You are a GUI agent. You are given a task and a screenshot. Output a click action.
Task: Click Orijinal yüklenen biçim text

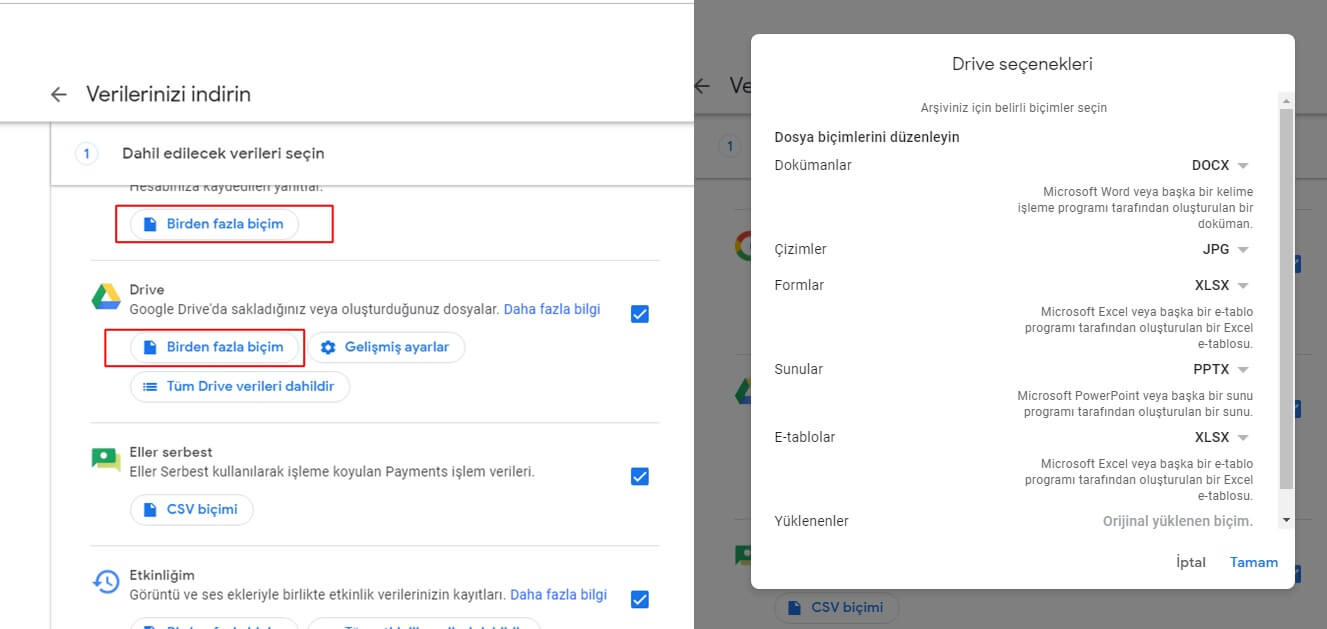1178,521
